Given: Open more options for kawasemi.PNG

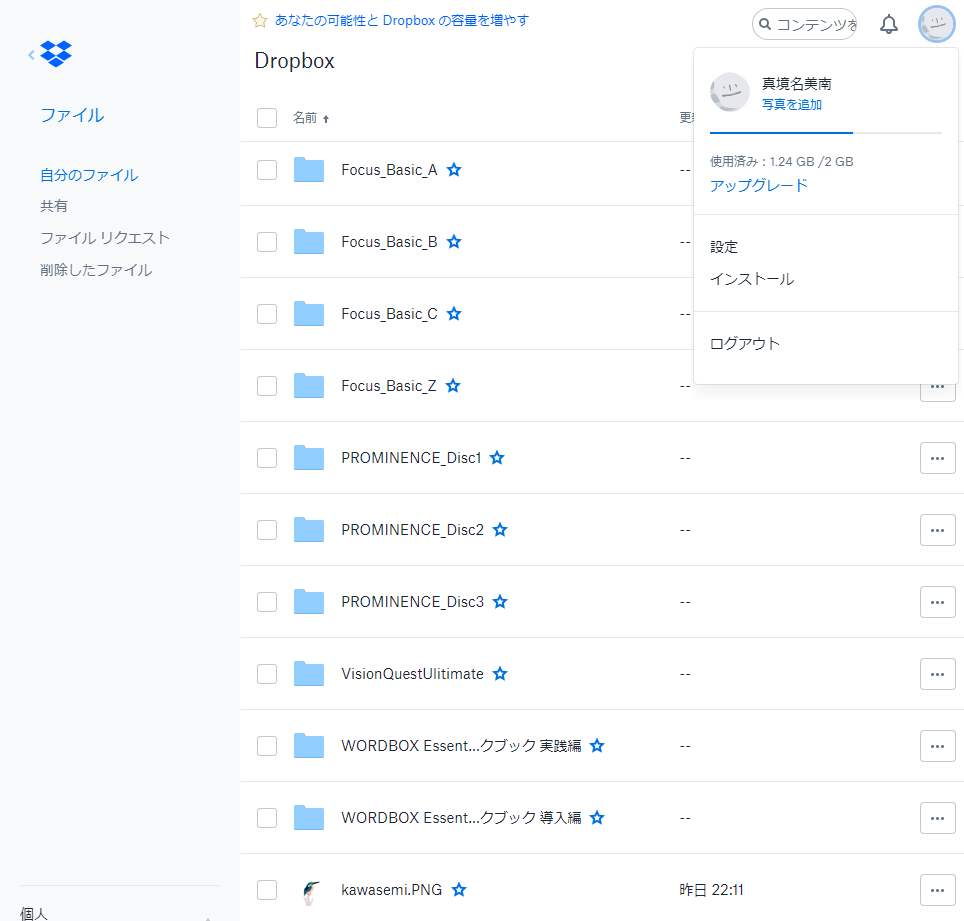Looking at the screenshot, I should coord(938,890).
